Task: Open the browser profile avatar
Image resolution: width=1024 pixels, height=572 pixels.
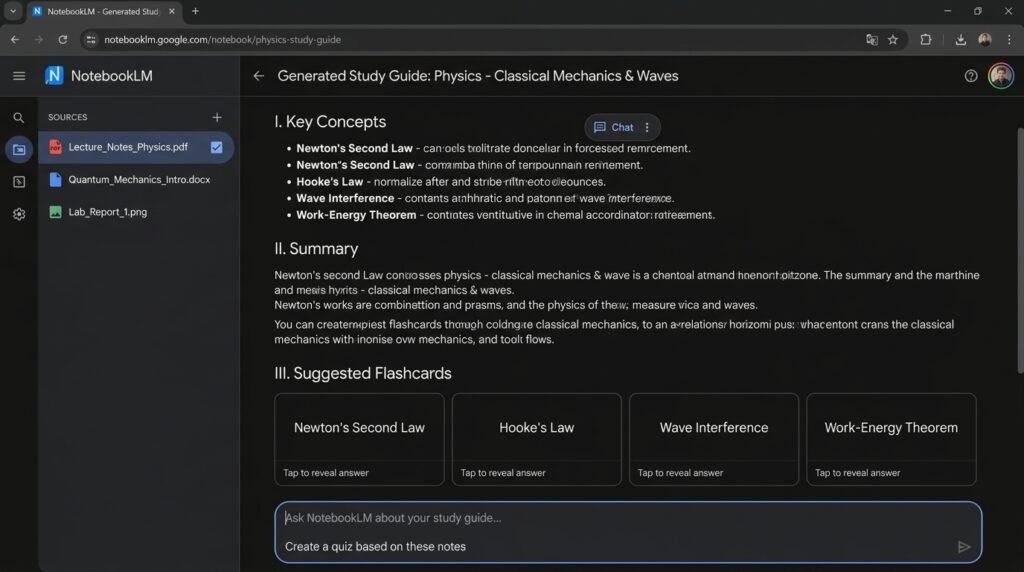Action: point(985,40)
